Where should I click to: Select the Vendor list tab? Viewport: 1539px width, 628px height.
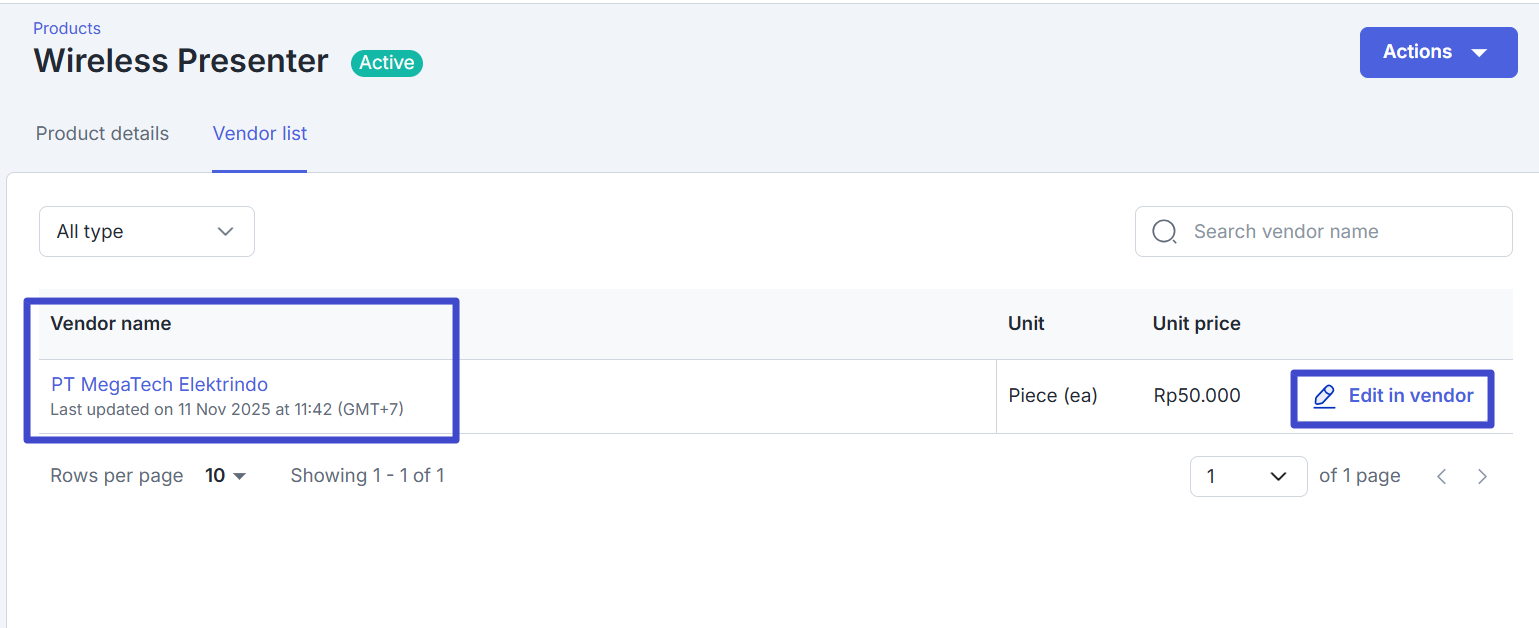pyautogui.click(x=260, y=134)
